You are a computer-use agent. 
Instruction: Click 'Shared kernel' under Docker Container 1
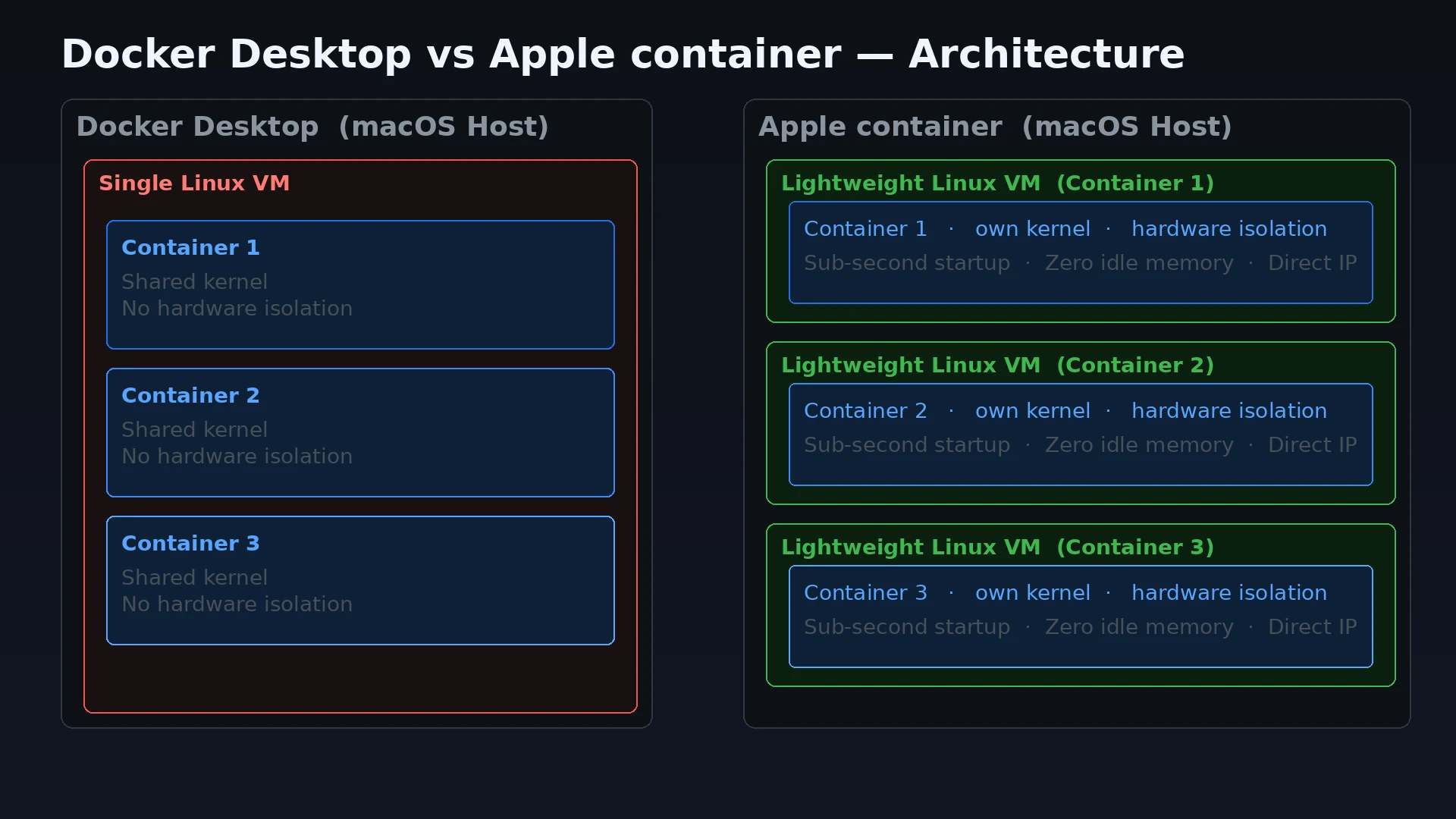pos(194,282)
